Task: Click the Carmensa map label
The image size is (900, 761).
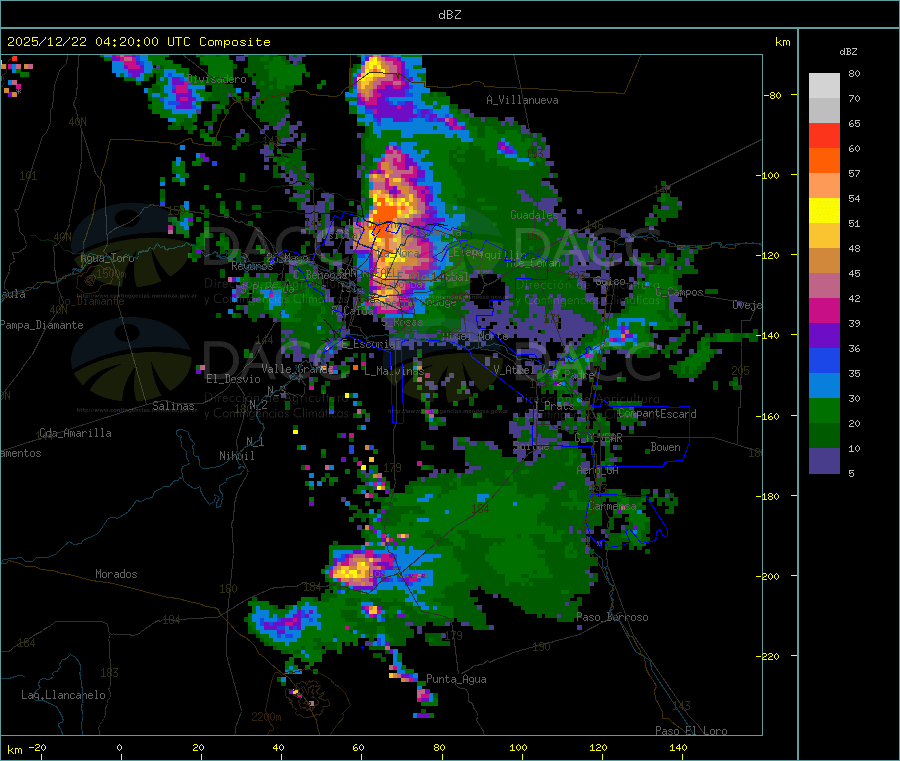Action: point(612,506)
